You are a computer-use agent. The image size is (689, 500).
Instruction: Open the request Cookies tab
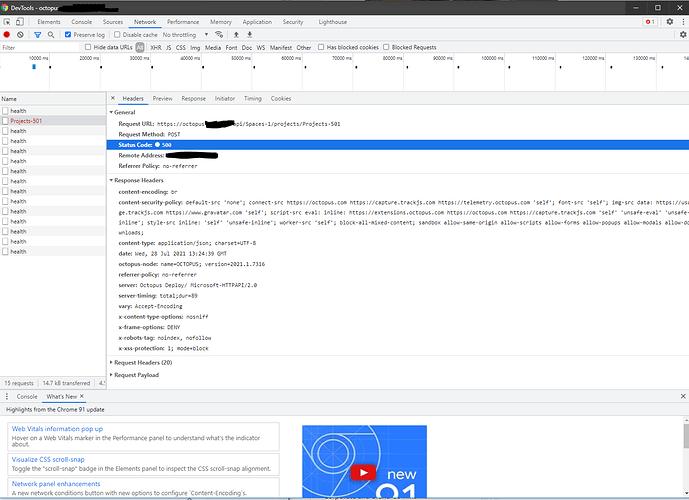coord(281,98)
